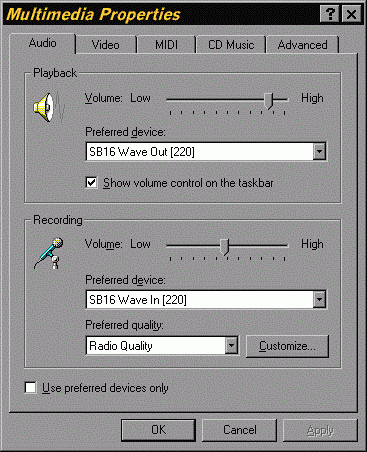
Task: Enable Use preferred devices only checkbox
Action: coord(30,388)
